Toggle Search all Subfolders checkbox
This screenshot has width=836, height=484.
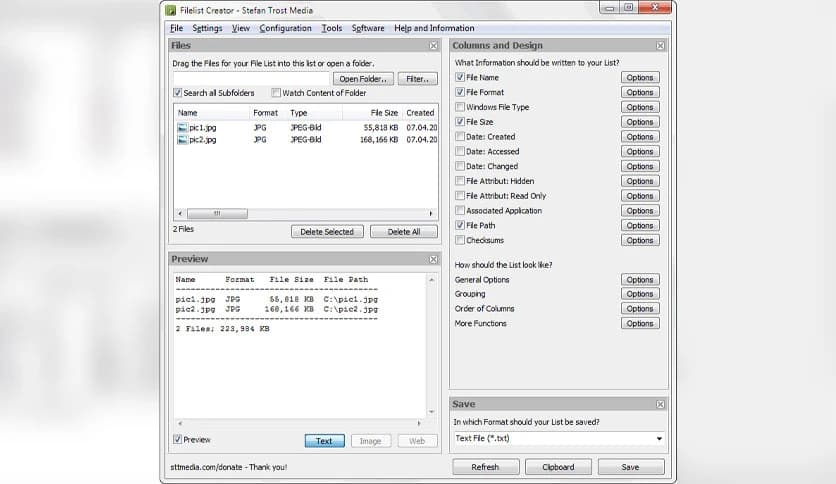(x=178, y=93)
